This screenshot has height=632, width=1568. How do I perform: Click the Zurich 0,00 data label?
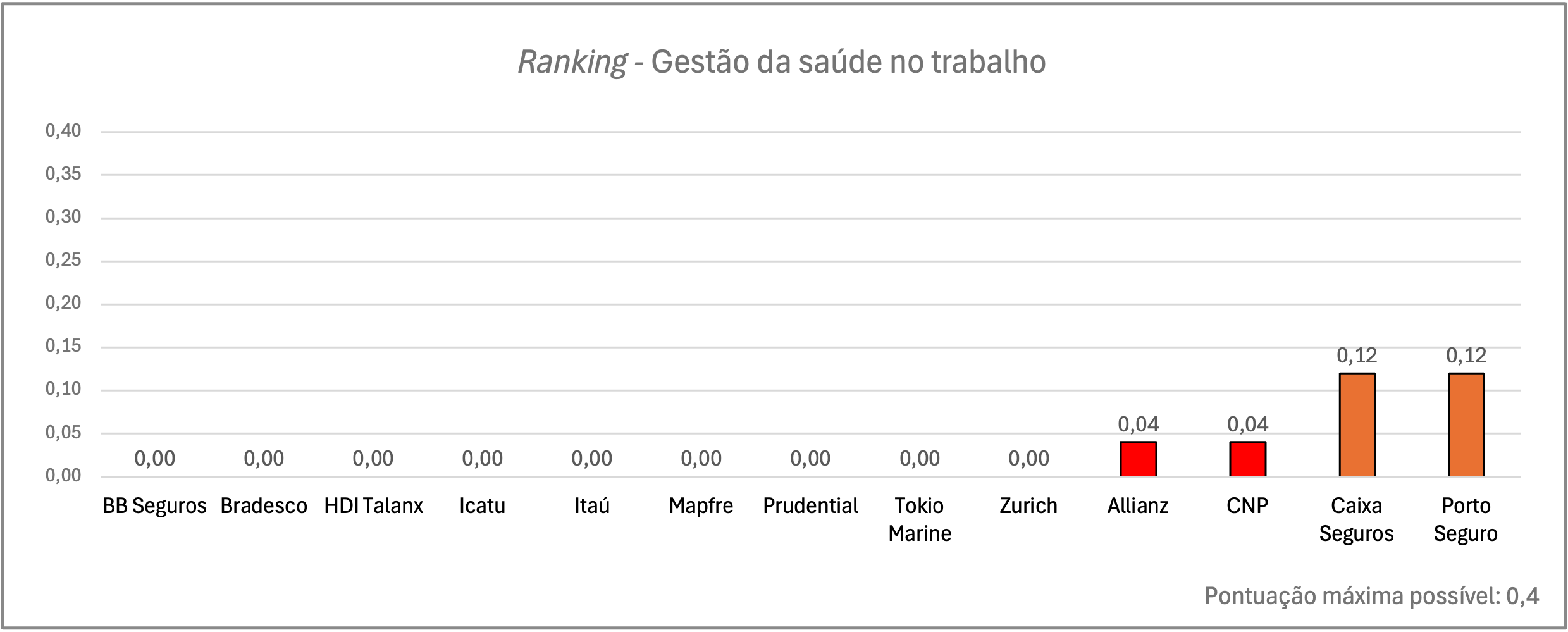pos(1028,459)
